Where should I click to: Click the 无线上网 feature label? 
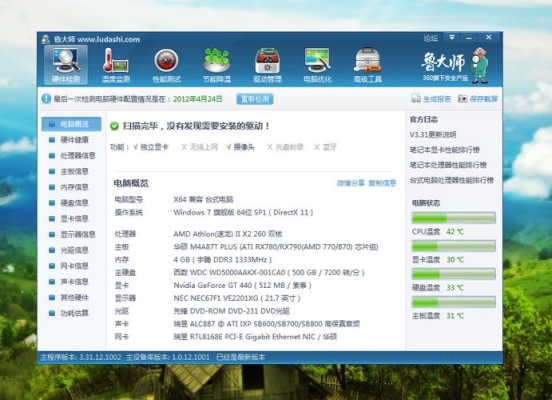click(x=204, y=147)
